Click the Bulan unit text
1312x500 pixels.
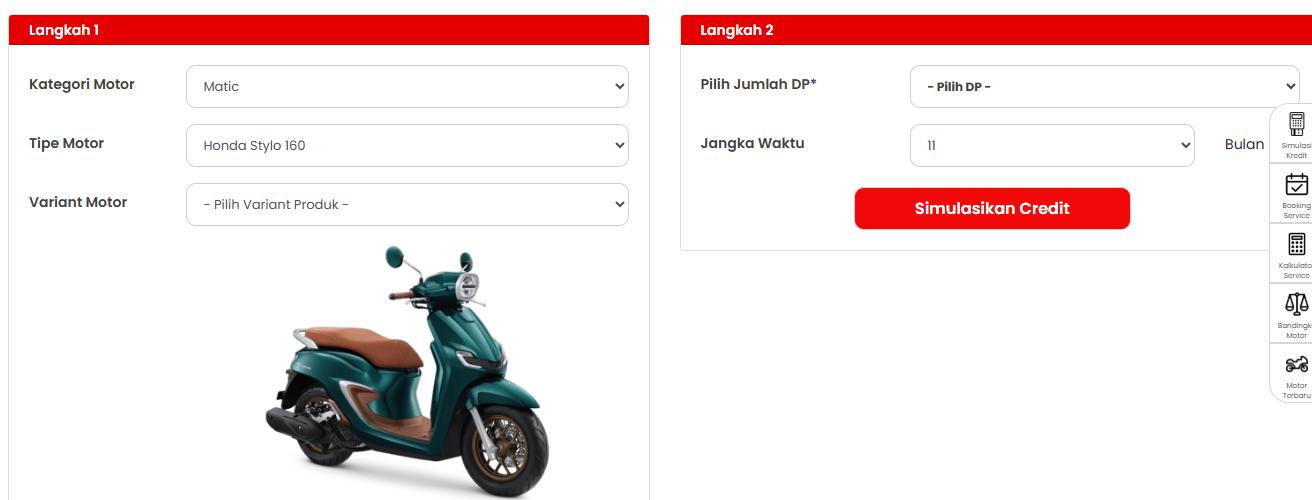1244,144
